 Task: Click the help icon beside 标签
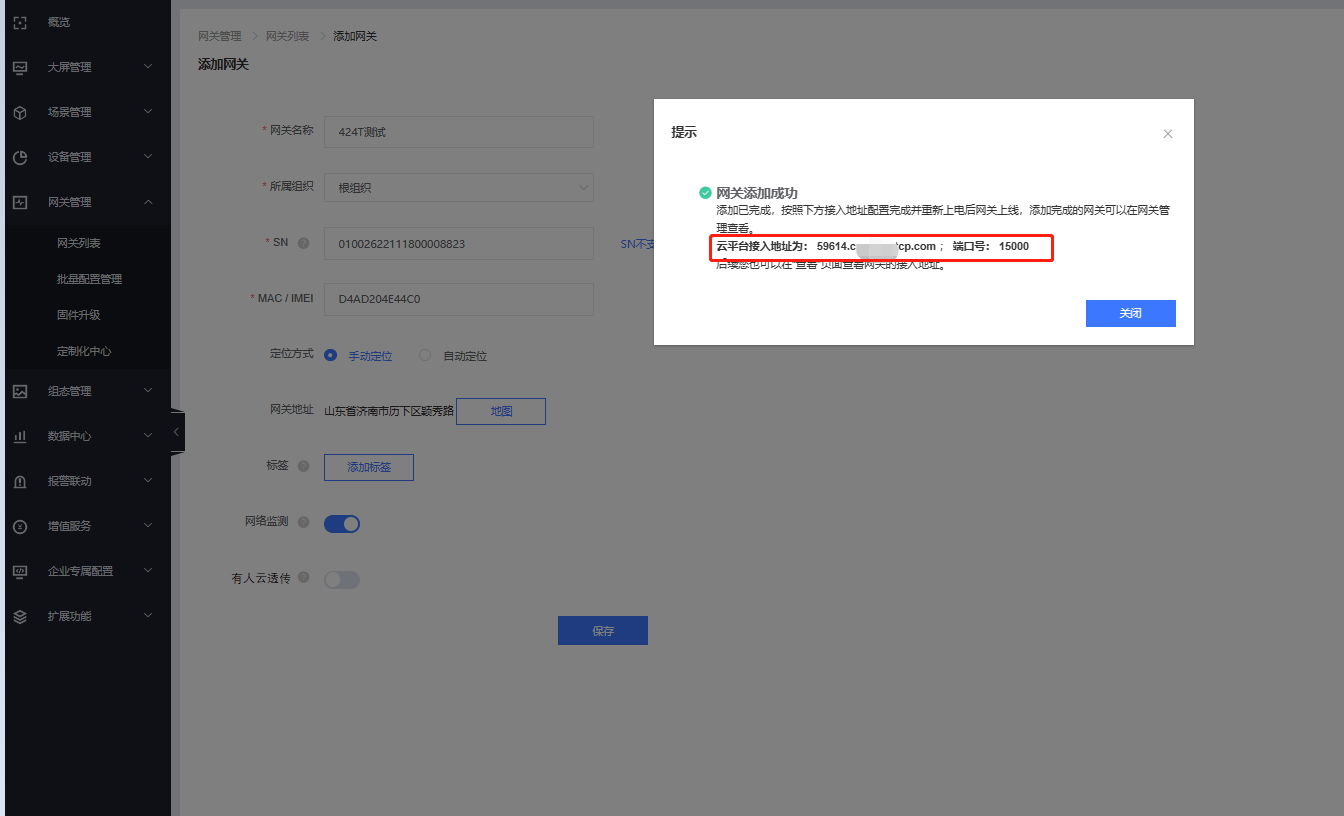pyautogui.click(x=304, y=466)
